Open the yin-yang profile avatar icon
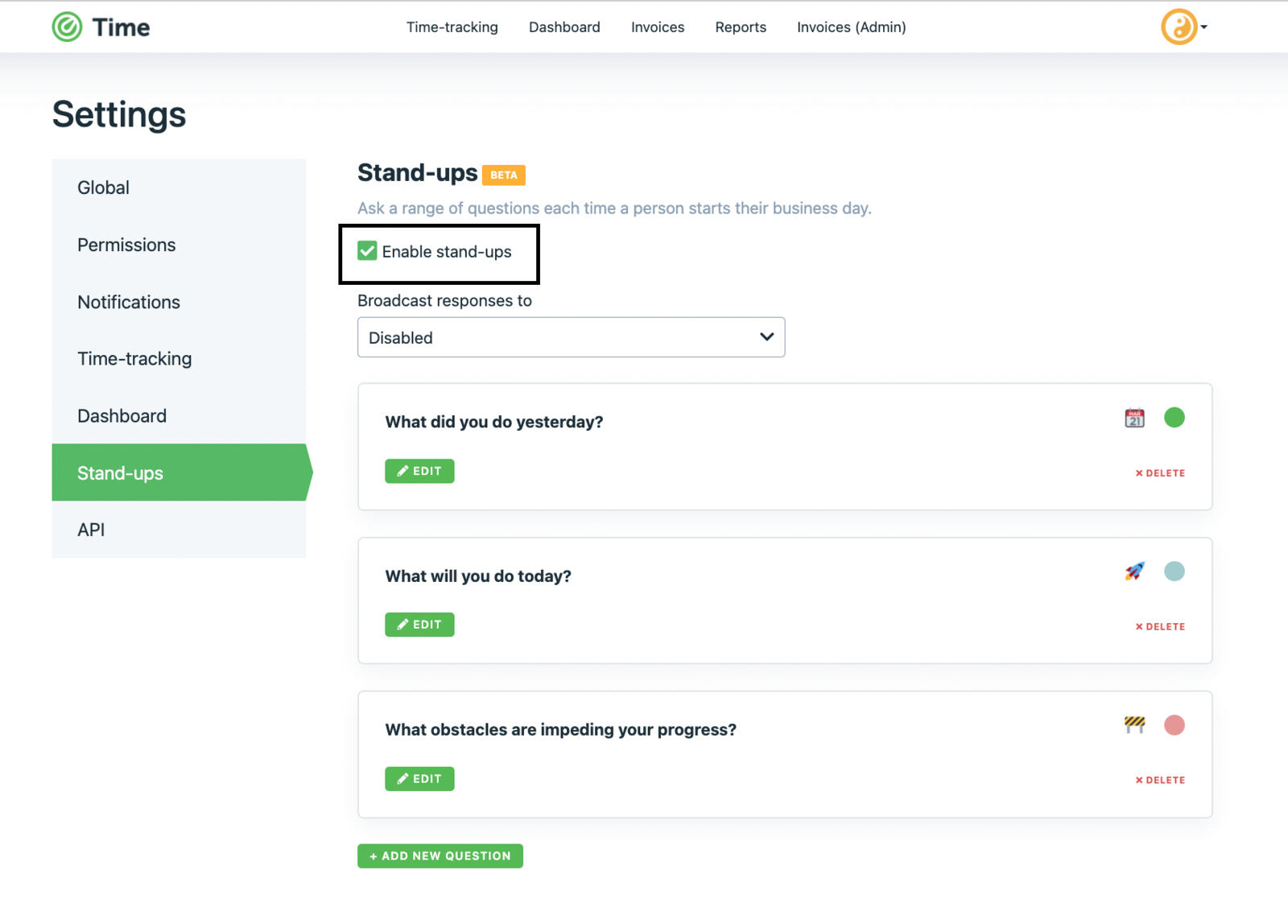This screenshot has width=1288, height=924. coord(1178,26)
